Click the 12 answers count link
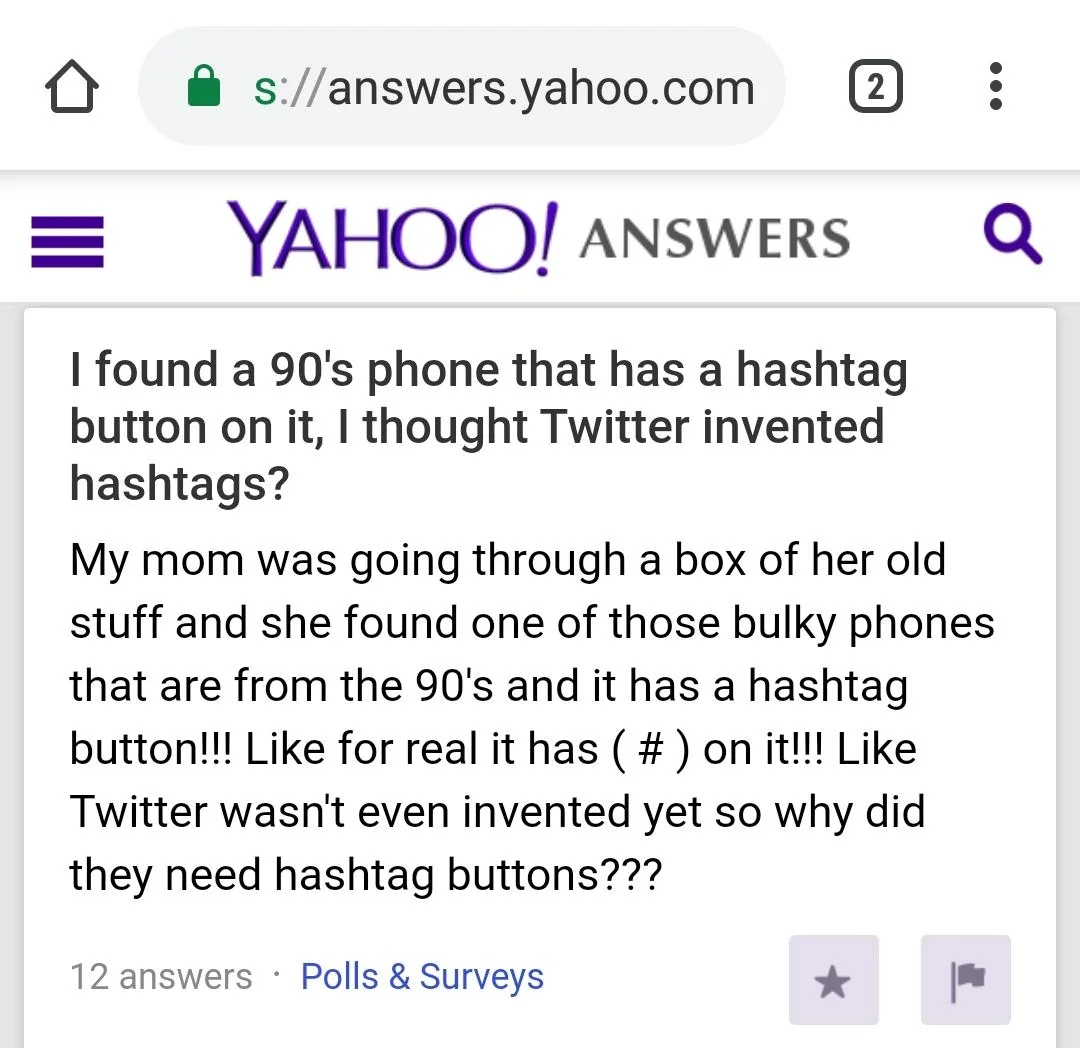 (x=160, y=976)
